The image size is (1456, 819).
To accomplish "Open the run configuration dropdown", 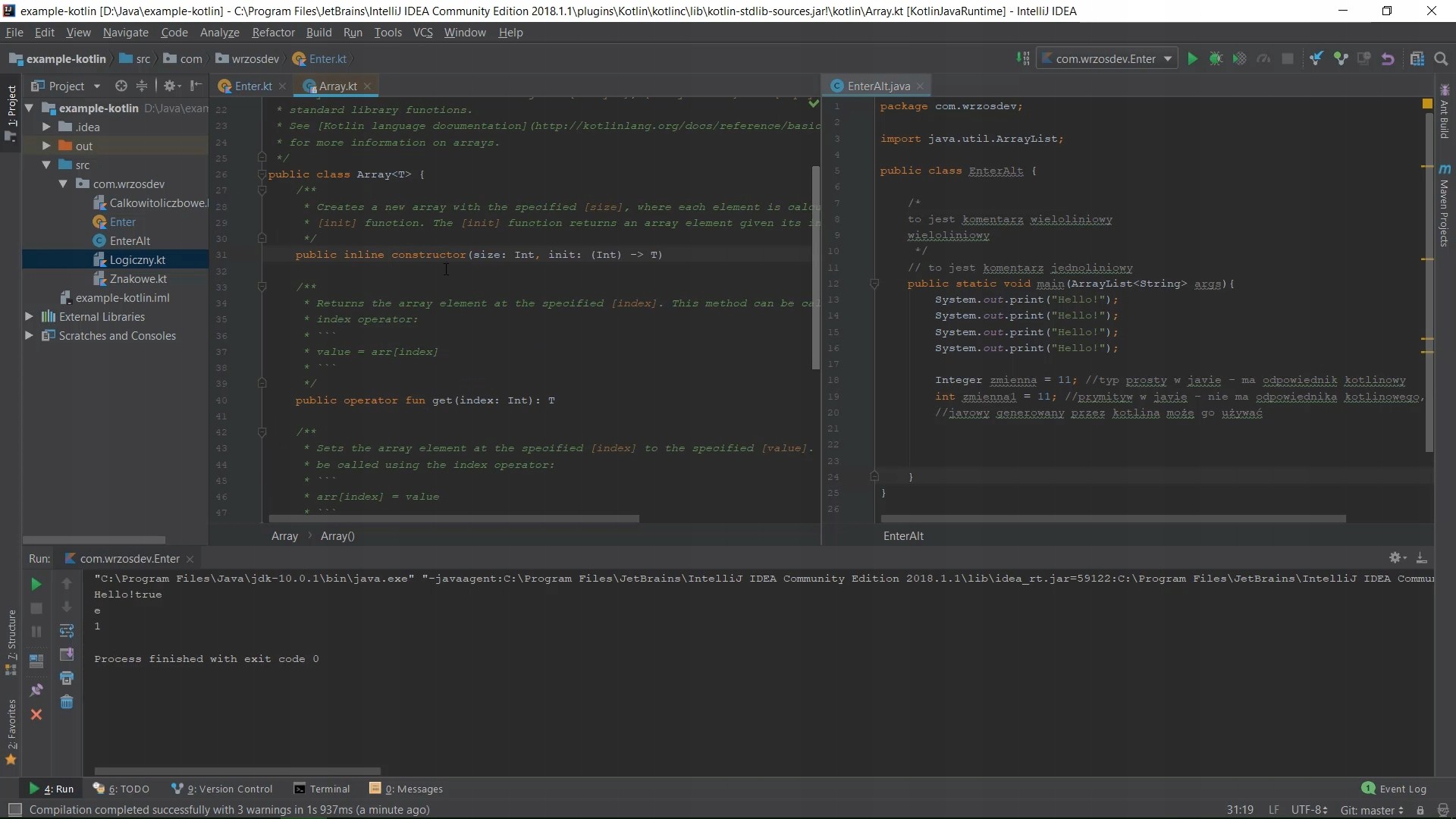I will pos(1168,59).
